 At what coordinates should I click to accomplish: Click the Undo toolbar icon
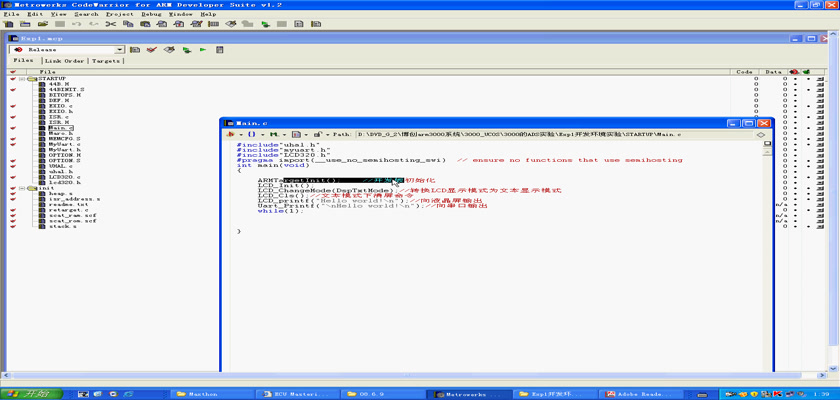(77, 24)
